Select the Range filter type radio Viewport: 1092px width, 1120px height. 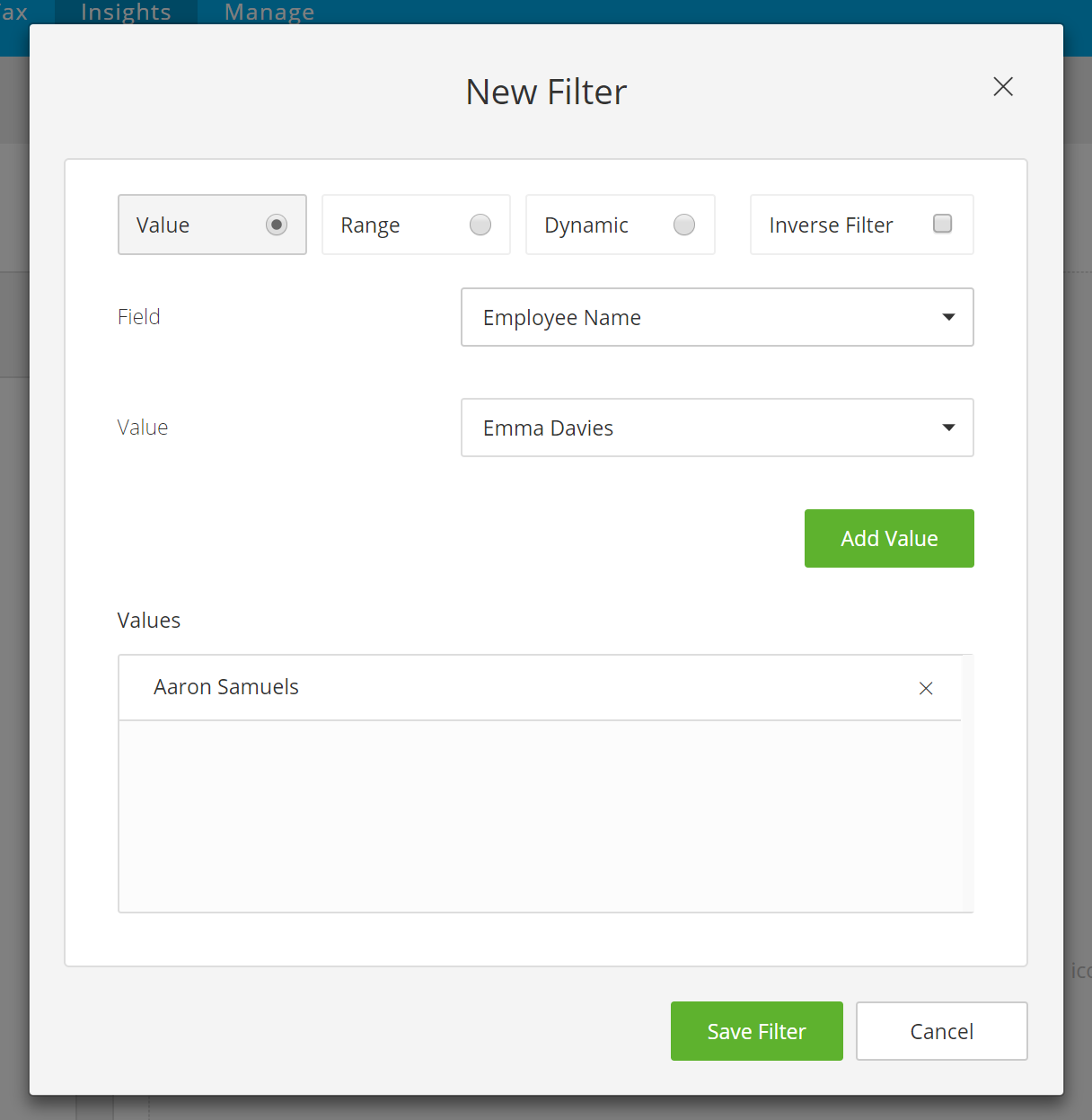[x=480, y=225]
